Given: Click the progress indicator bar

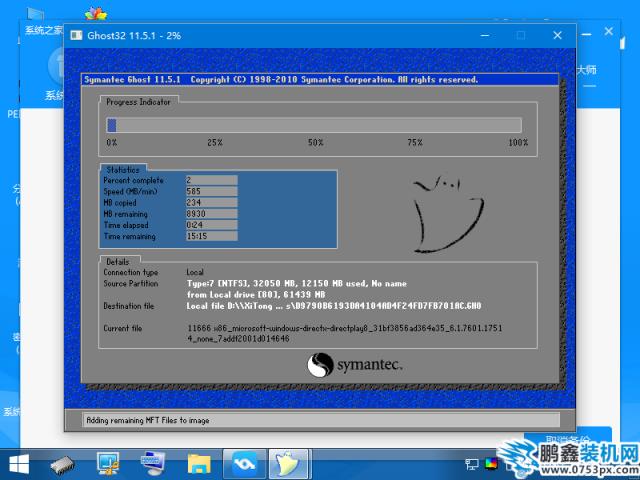Looking at the screenshot, I should point(314,125).
